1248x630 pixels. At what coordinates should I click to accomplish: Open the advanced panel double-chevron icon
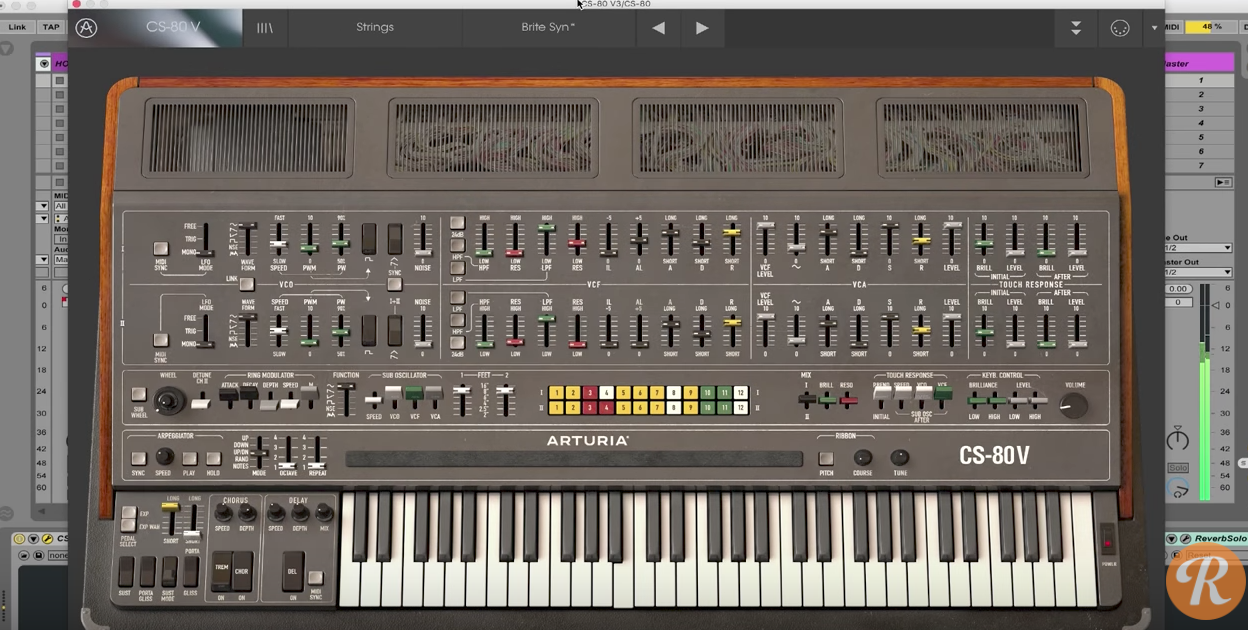[x=1076, y=28]
